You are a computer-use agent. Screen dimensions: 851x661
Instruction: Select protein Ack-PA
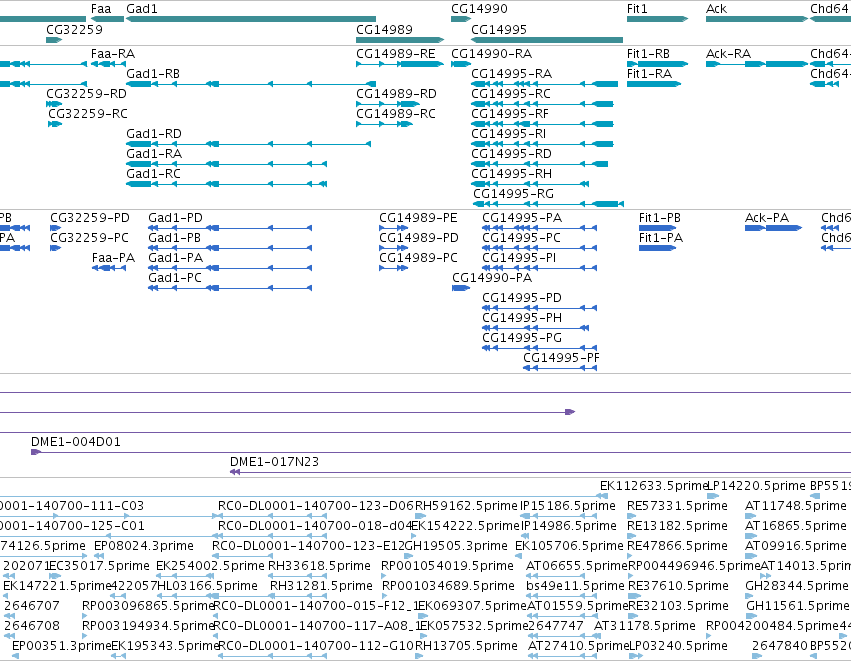coord(773,228)
